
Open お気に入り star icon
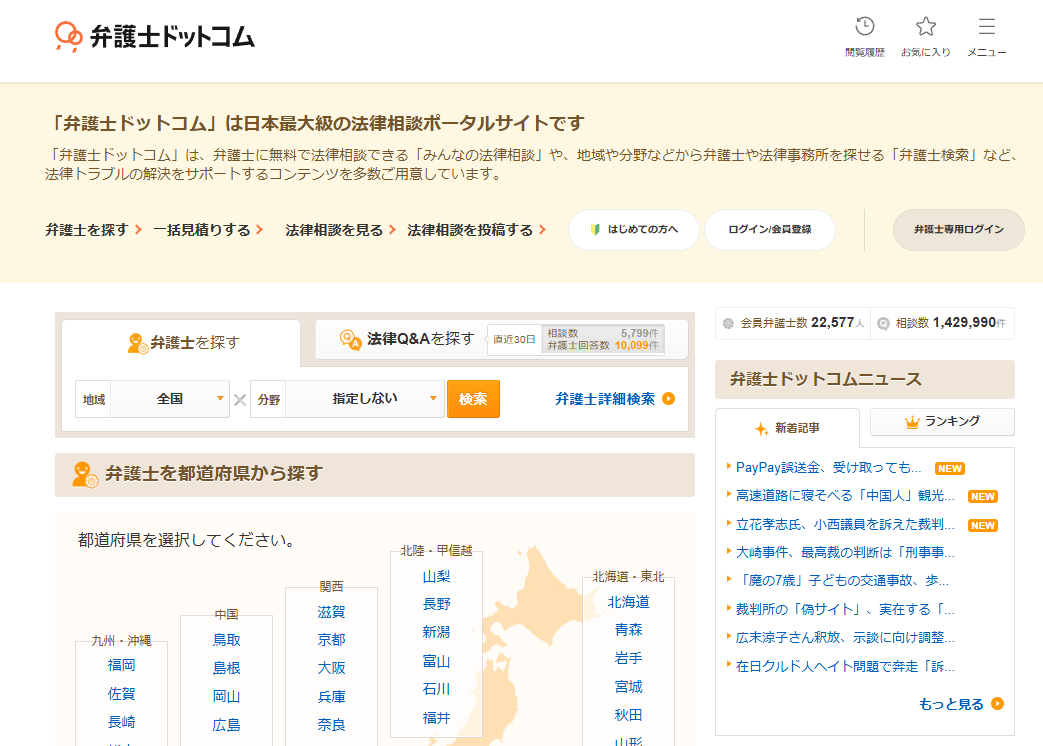point(926,27)
